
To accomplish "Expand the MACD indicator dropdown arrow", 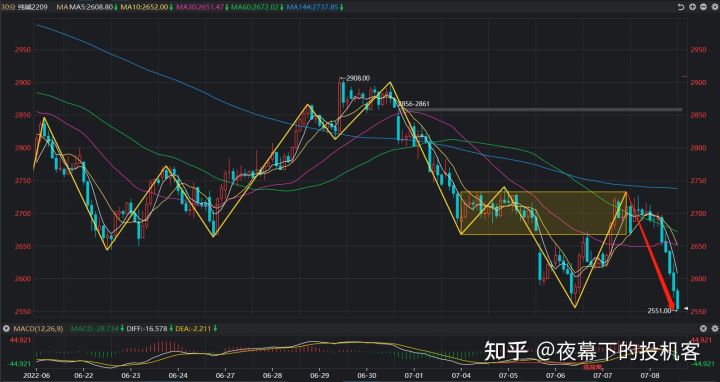I will (x=6, y=328).
